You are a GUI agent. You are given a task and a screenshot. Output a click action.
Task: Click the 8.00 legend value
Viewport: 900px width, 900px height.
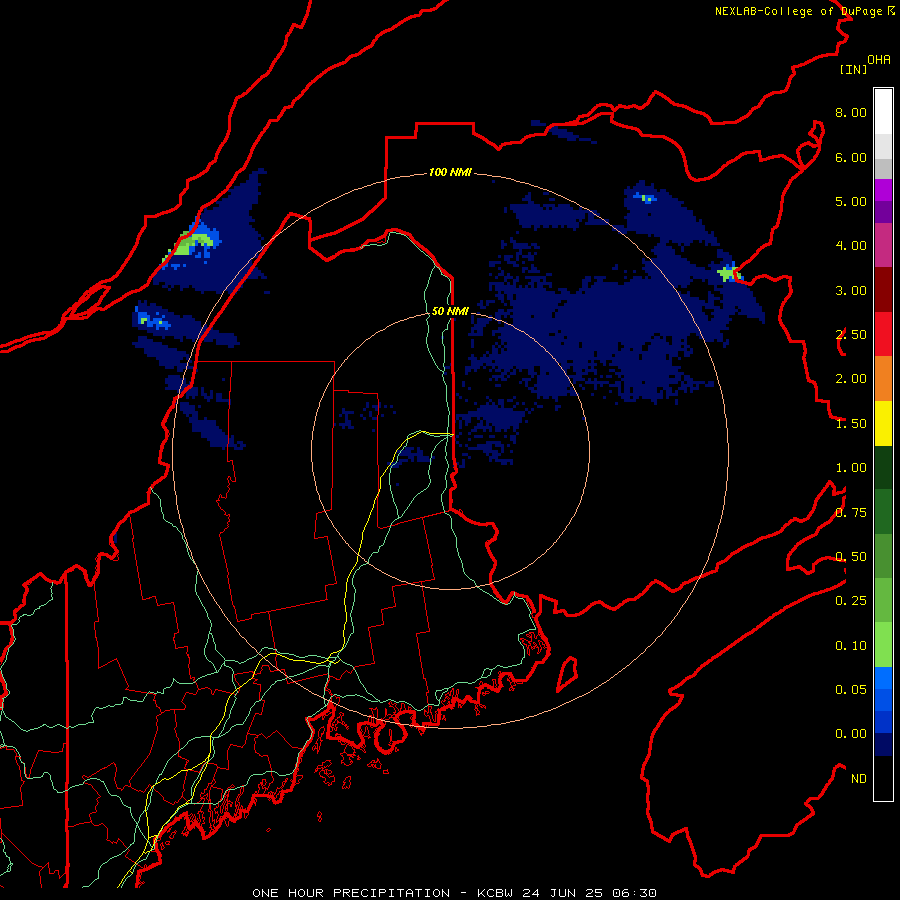click(851, 112)
